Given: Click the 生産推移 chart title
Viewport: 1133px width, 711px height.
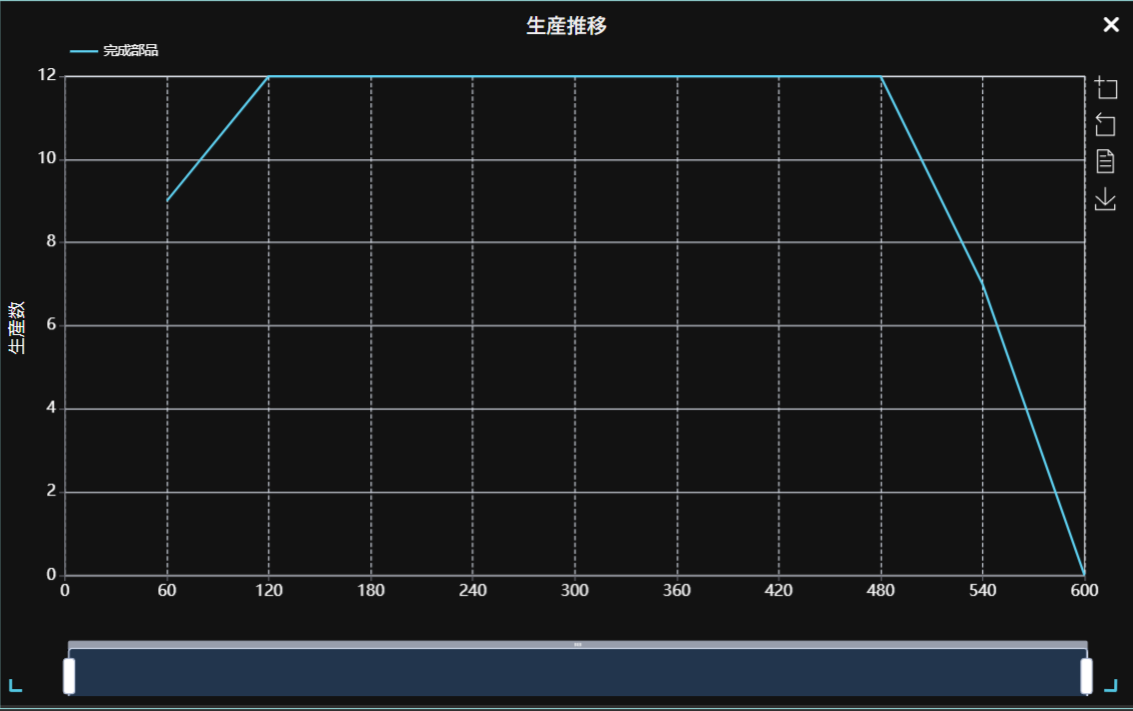Looking at the screenshot, I should (566, 26).
